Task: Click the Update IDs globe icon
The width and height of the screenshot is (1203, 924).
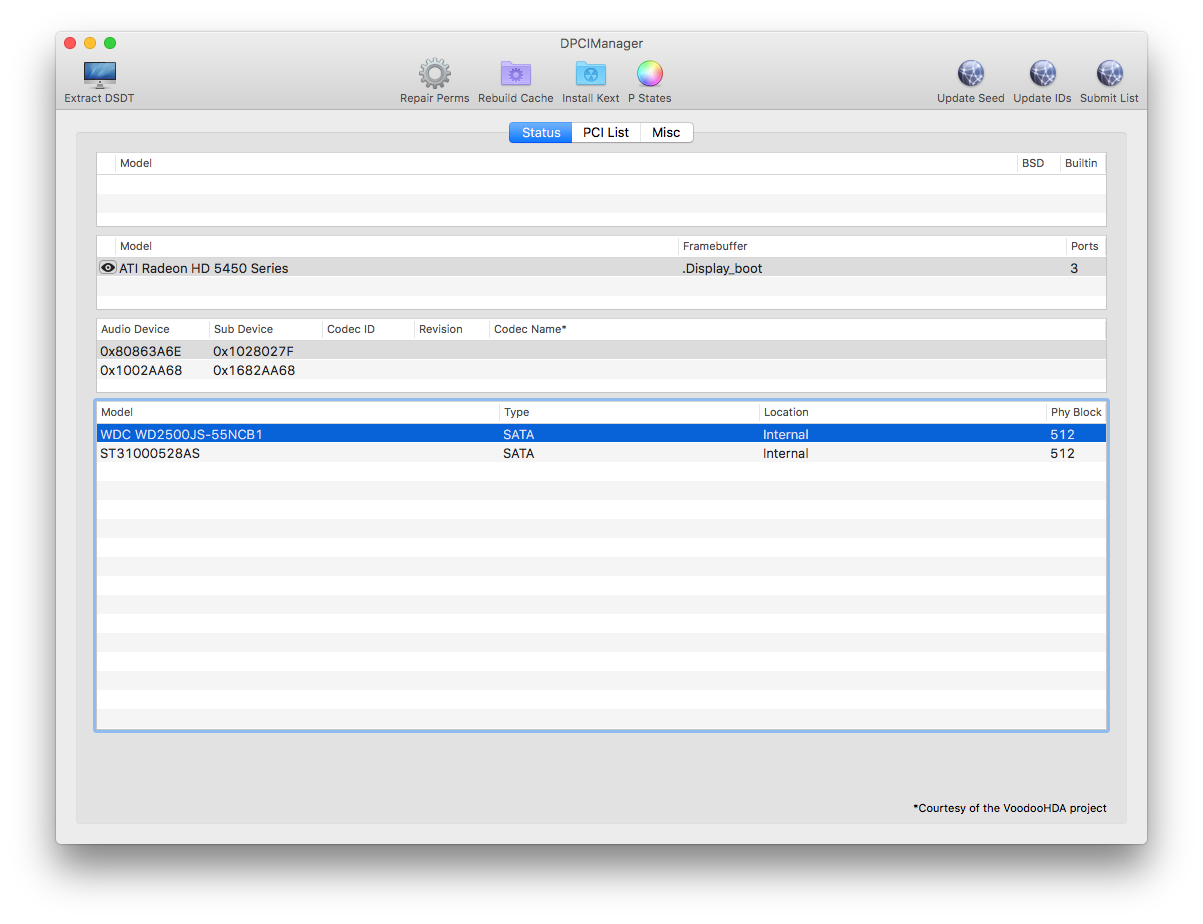Action: [x=1042, y=75]
